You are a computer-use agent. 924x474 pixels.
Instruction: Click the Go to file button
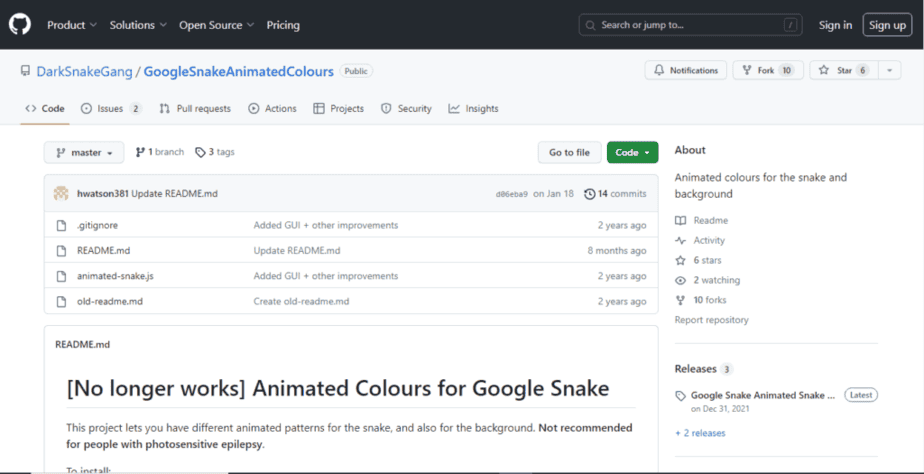coord(569,152)
